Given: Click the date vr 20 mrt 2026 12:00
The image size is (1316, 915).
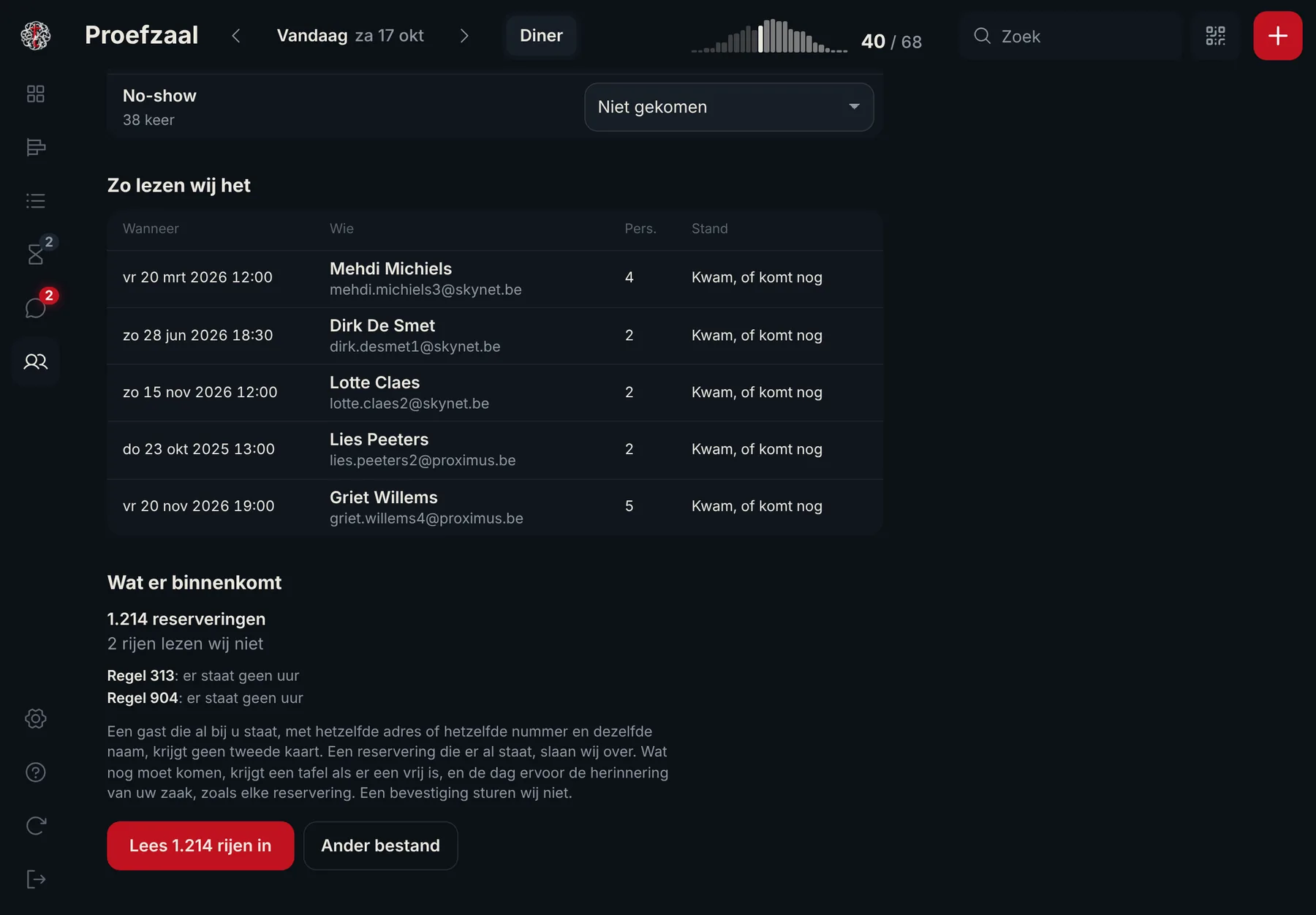Looking at the screenshot, I should point(197,277).
